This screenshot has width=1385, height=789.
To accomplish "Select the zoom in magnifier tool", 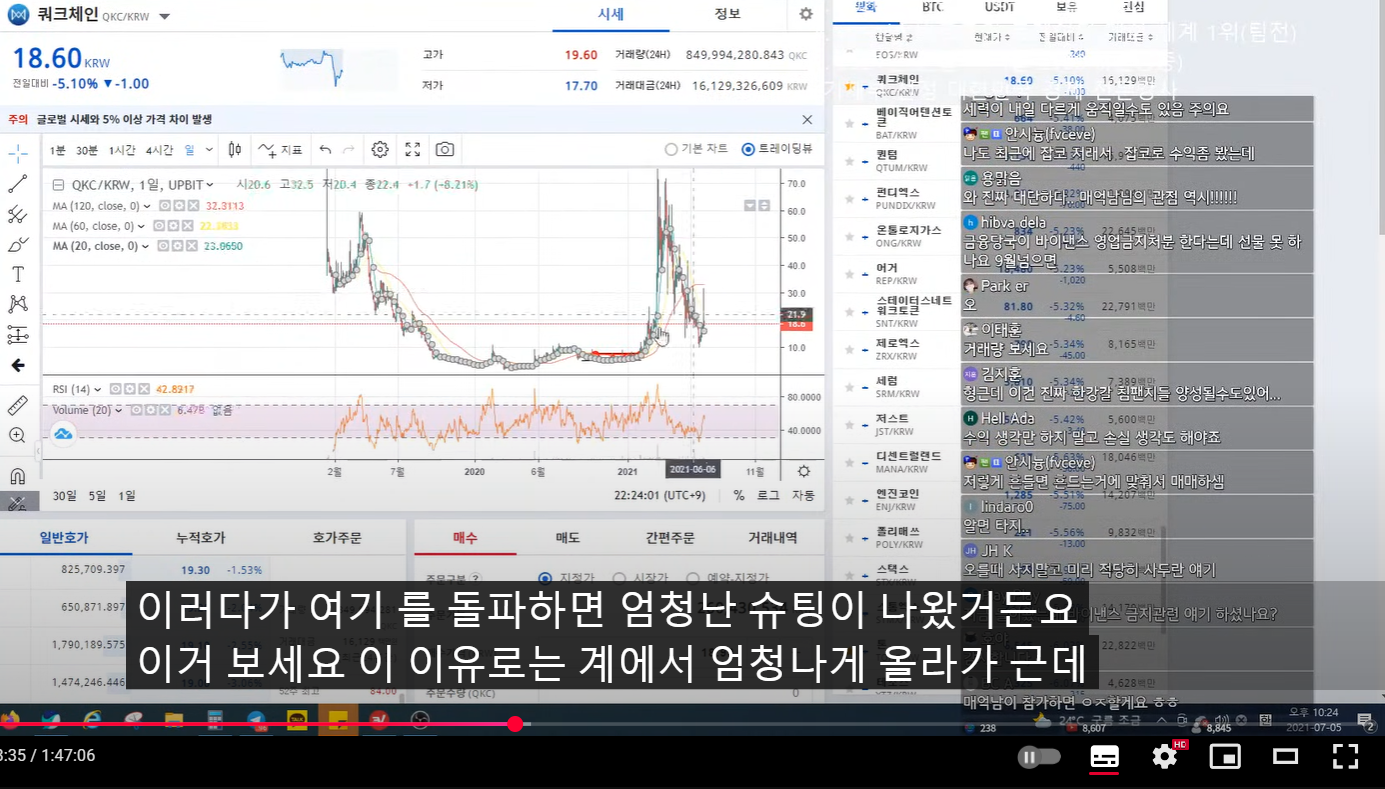I will click(18, 435).
